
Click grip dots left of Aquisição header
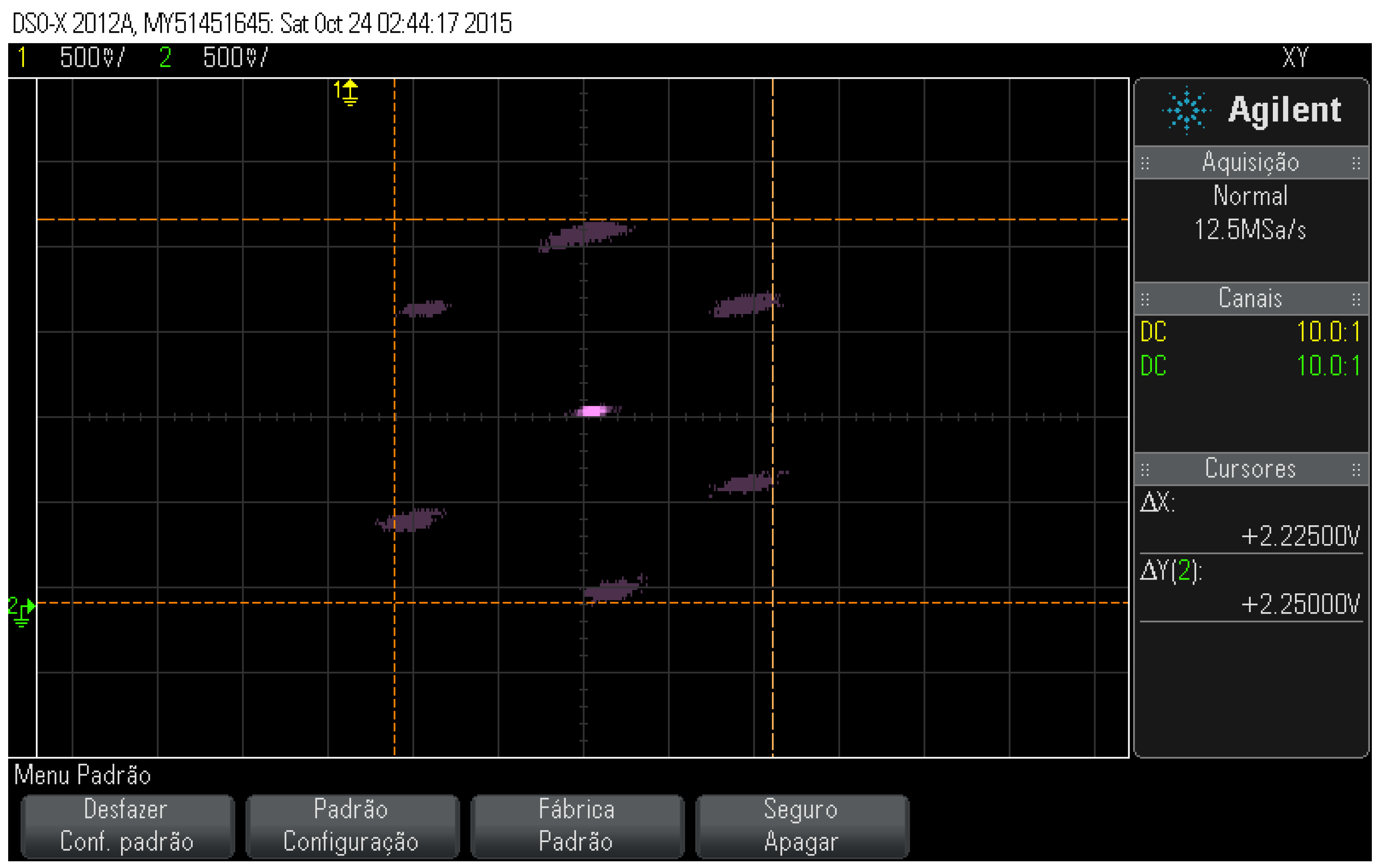click(1145, 163)
